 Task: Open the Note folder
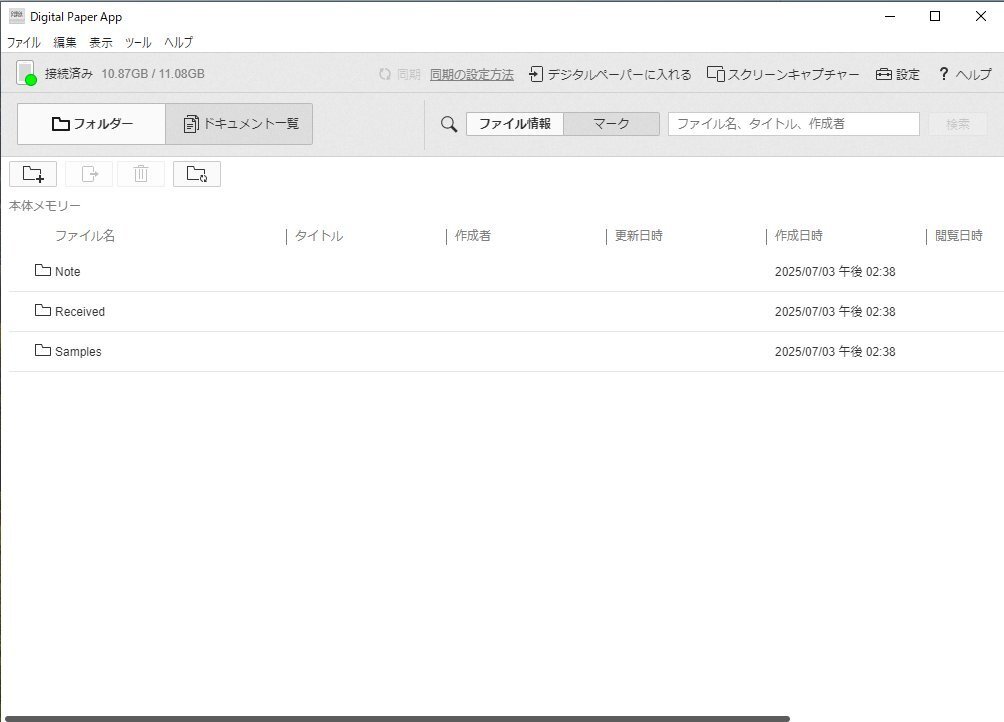(67, 272)
